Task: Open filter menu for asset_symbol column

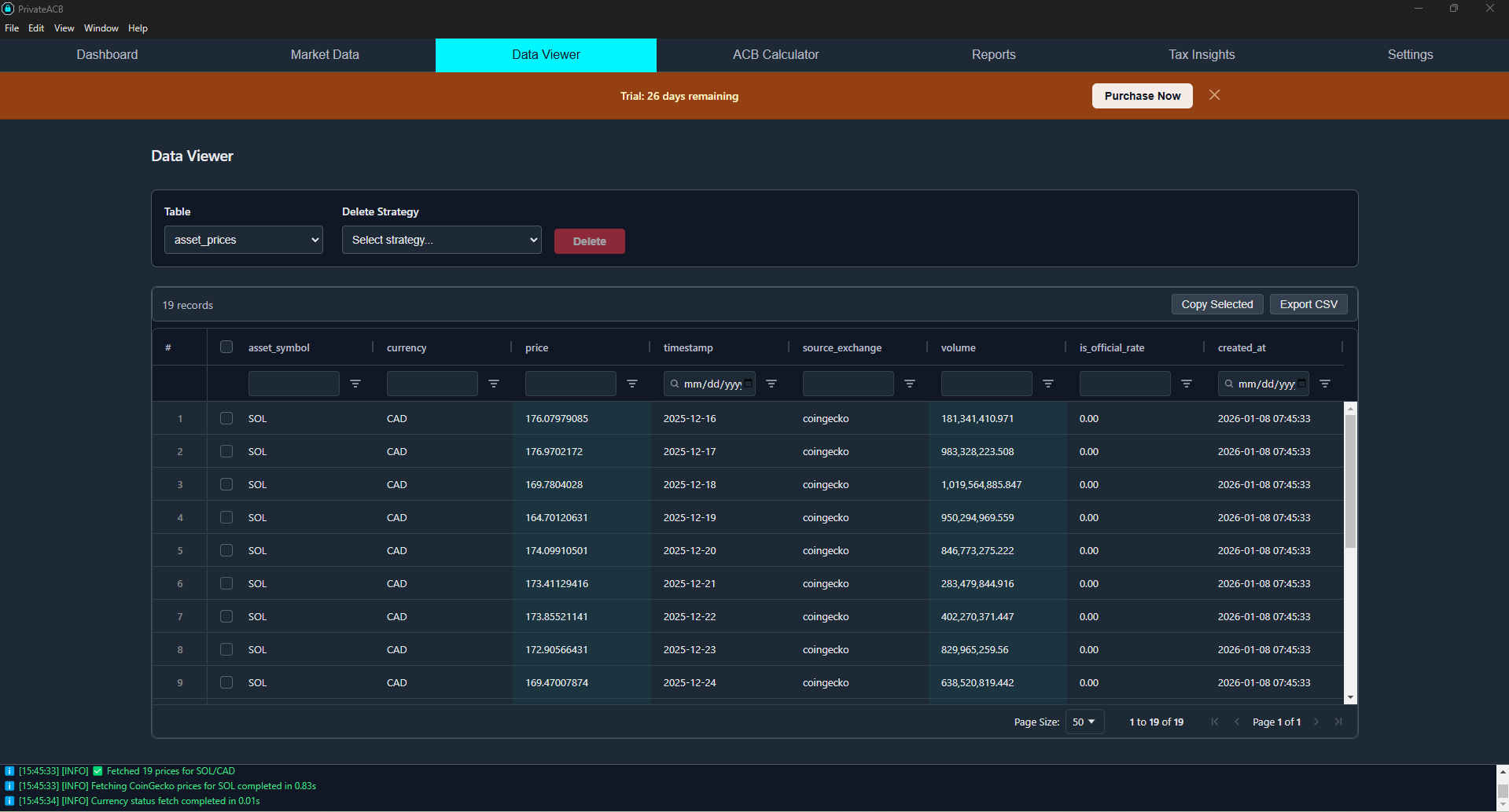Action: point(355,384)
